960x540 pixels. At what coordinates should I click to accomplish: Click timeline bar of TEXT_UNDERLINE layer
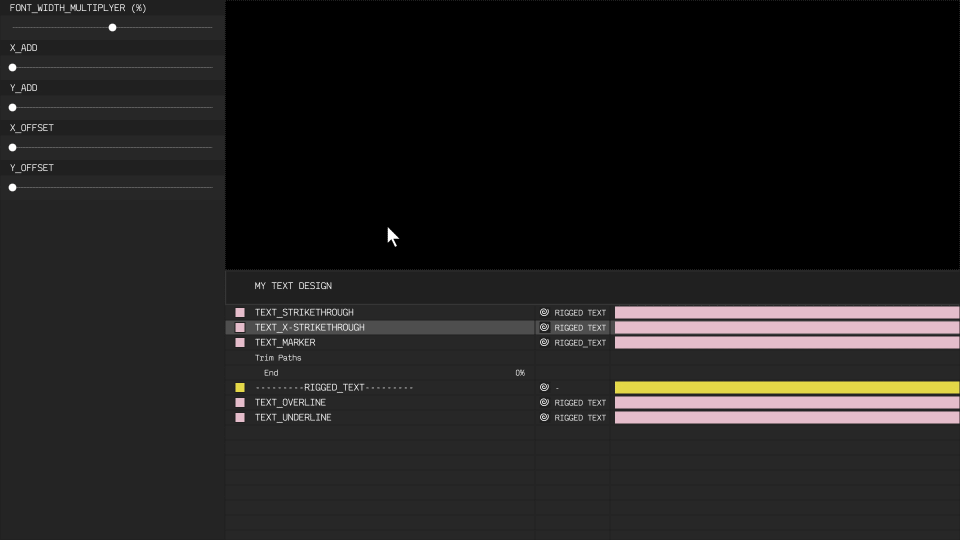tap(787, 418)
